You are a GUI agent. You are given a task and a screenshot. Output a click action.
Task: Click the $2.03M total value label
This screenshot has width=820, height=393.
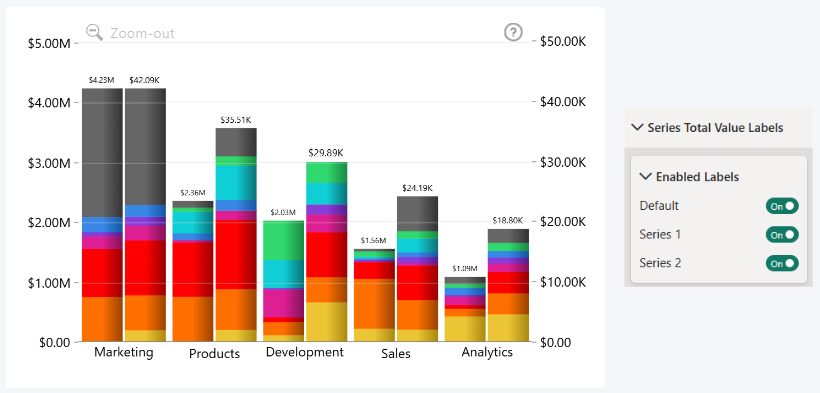tap(283, 212)
